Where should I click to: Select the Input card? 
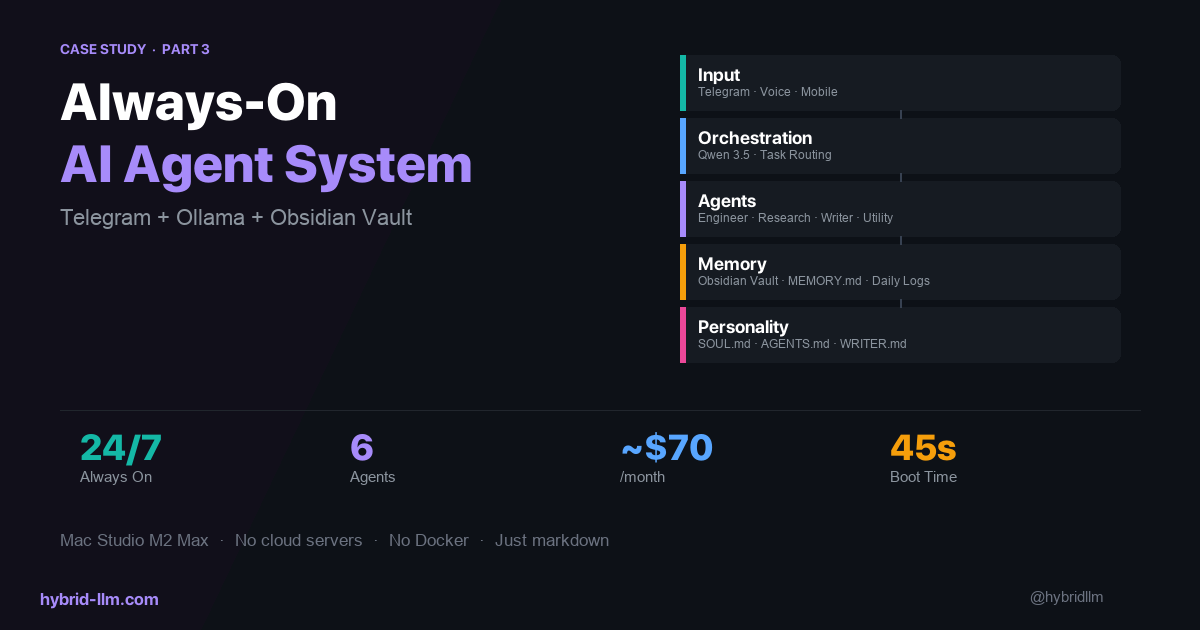[x=900, y=83]
